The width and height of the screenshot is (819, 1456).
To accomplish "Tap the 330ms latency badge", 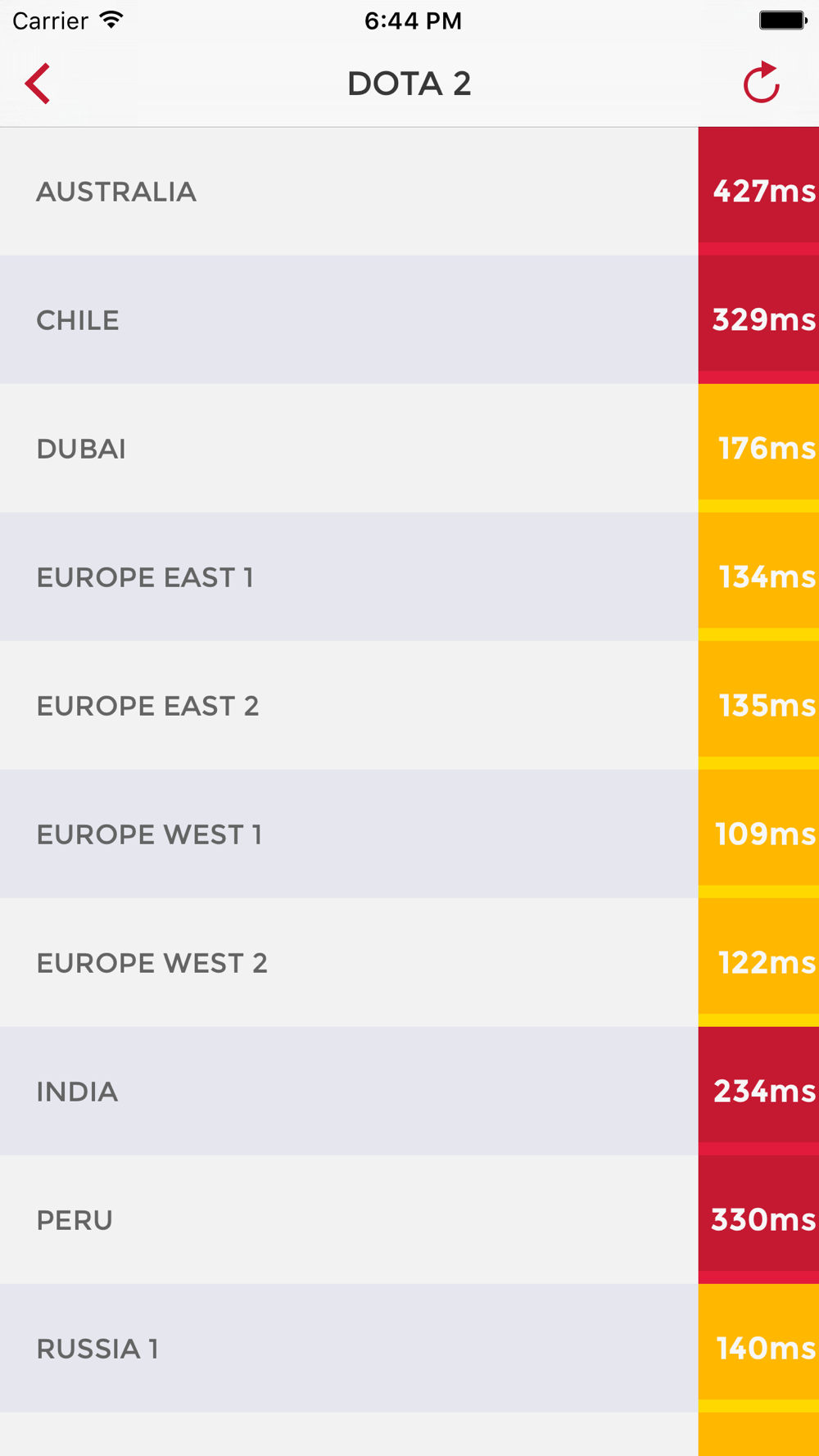I will pyautogui.click(x=758, y=1220).
